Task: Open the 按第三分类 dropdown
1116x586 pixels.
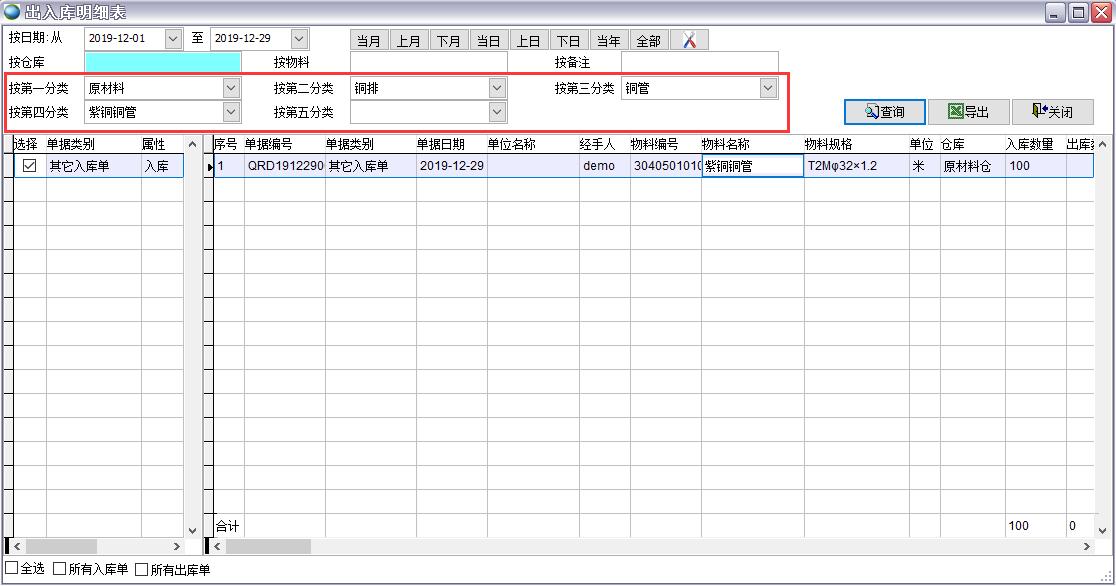Action: (x=768, y=88)
